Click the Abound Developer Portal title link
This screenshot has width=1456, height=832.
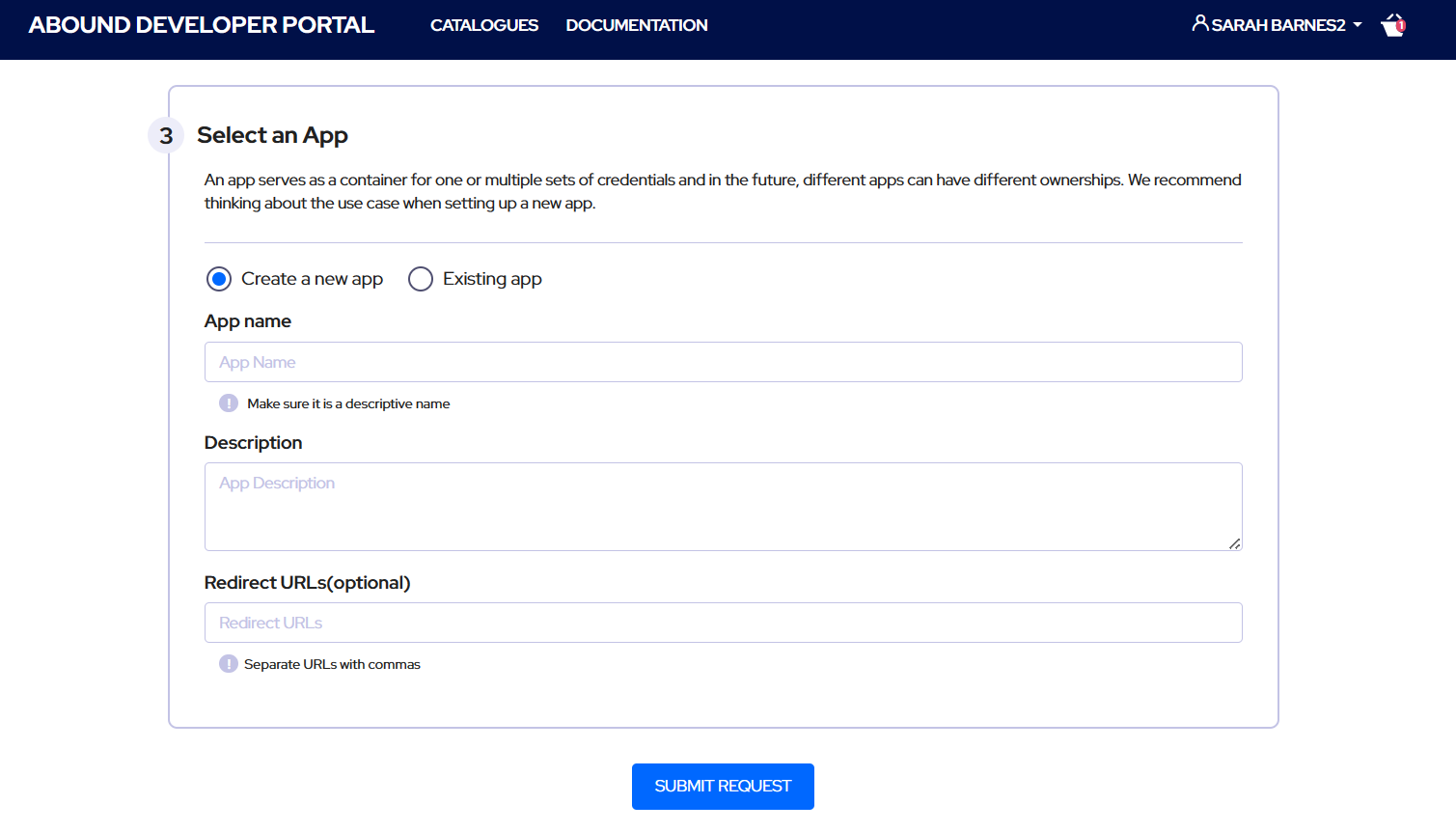pos(202,25)
